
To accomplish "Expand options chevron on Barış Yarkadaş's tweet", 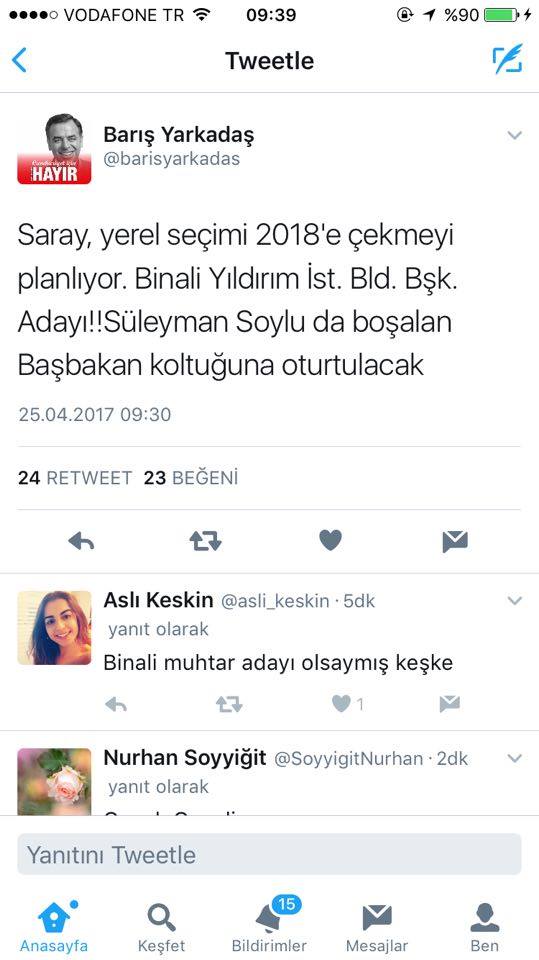I will pos(514,135).
